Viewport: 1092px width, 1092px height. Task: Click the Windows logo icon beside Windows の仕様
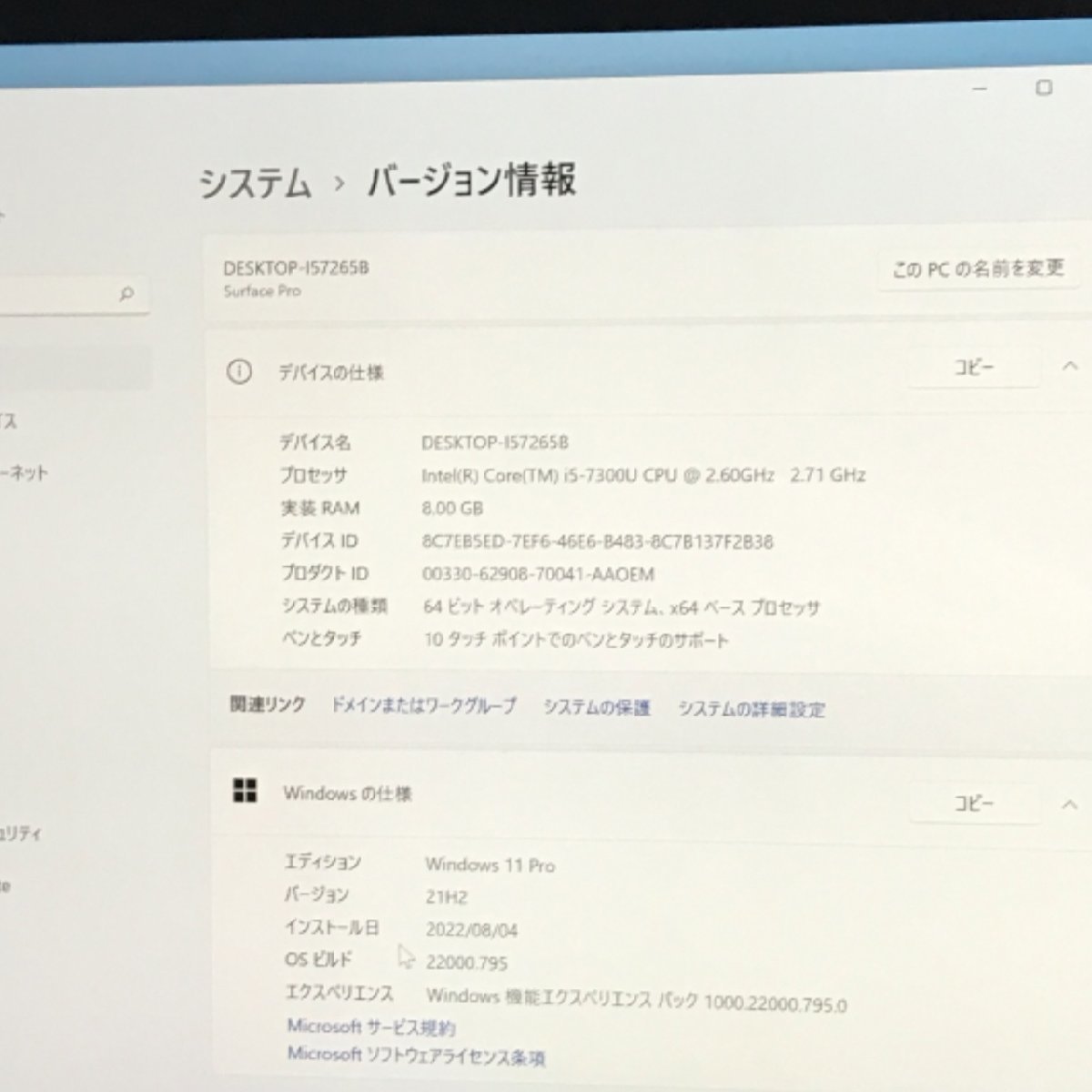(245, 790)
